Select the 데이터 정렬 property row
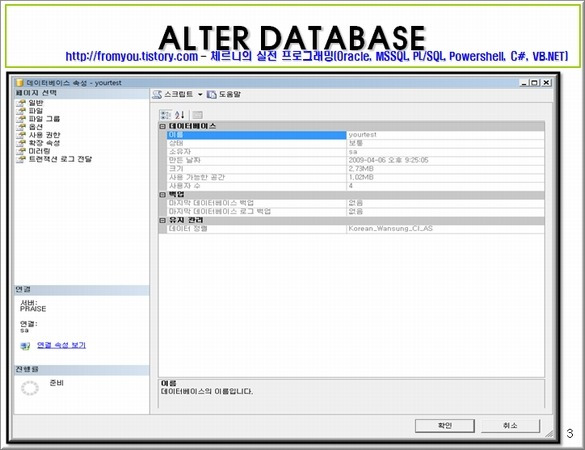Viewport: 585px width, 450px height. coord(355,228)
